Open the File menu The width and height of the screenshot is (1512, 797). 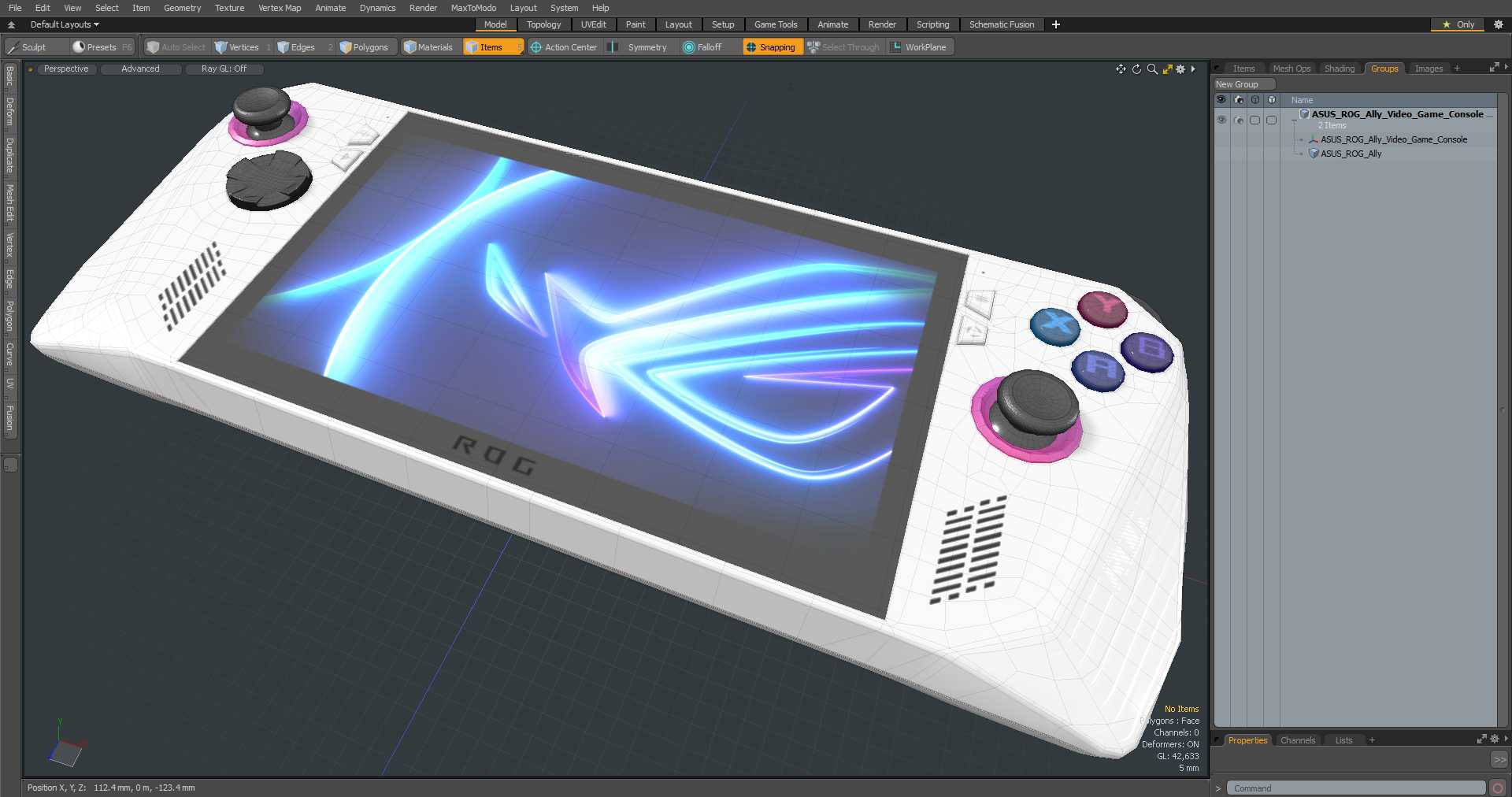click(15, 8)
